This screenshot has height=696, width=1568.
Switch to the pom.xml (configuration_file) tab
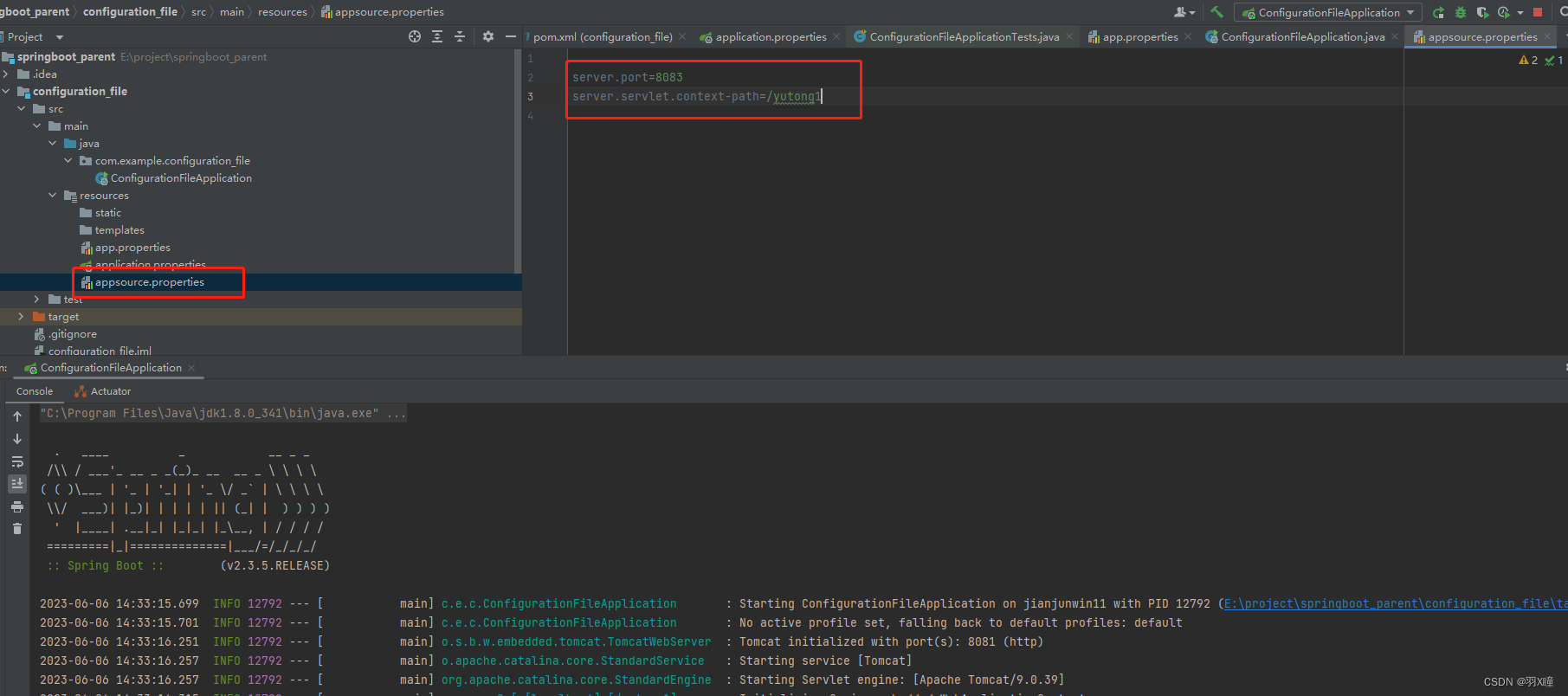pos(603,36)
